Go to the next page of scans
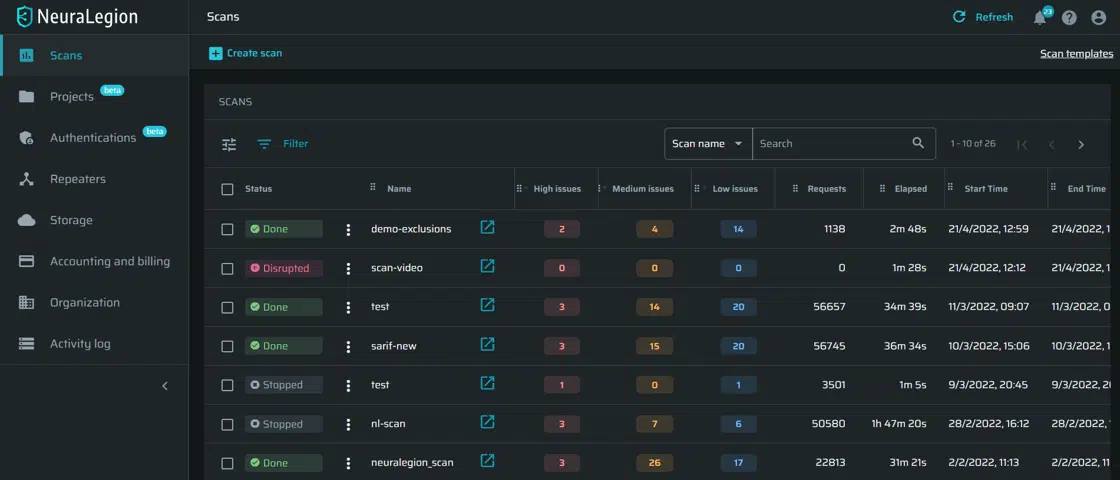 coord(1081,144)
